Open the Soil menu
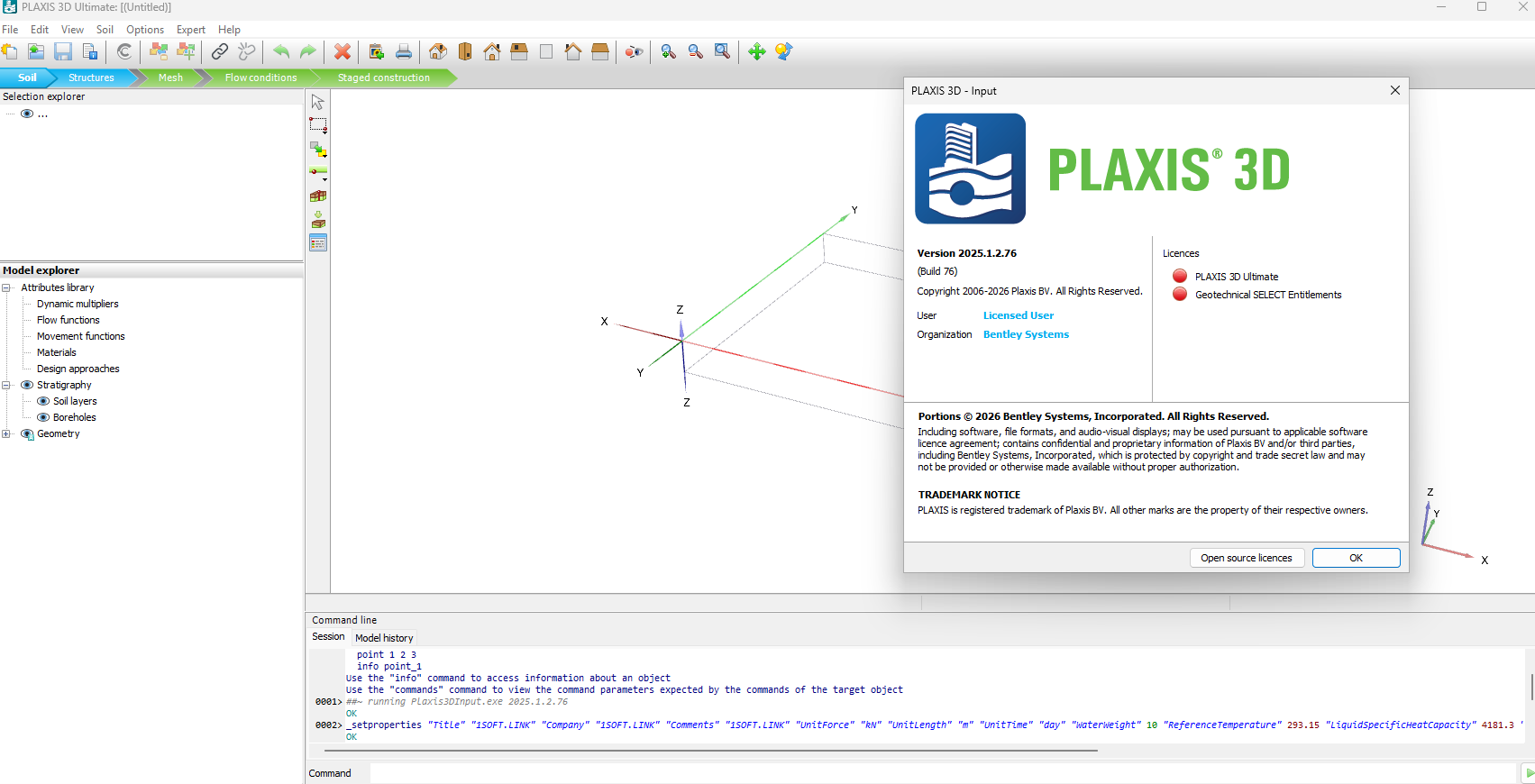The height and width of the screenshot is (784, 1535). click(x=105, y=30)
